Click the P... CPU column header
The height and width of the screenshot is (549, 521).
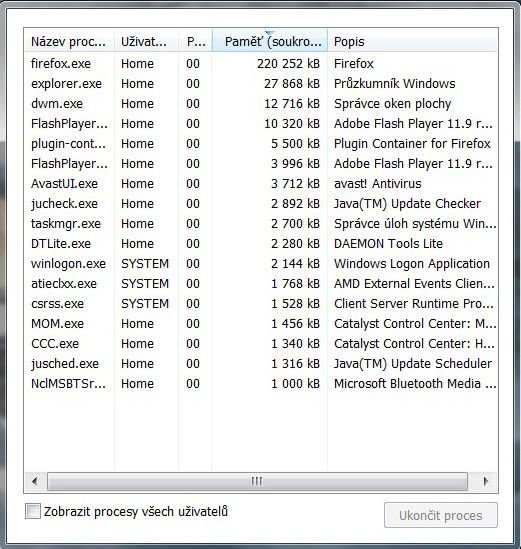195,41
